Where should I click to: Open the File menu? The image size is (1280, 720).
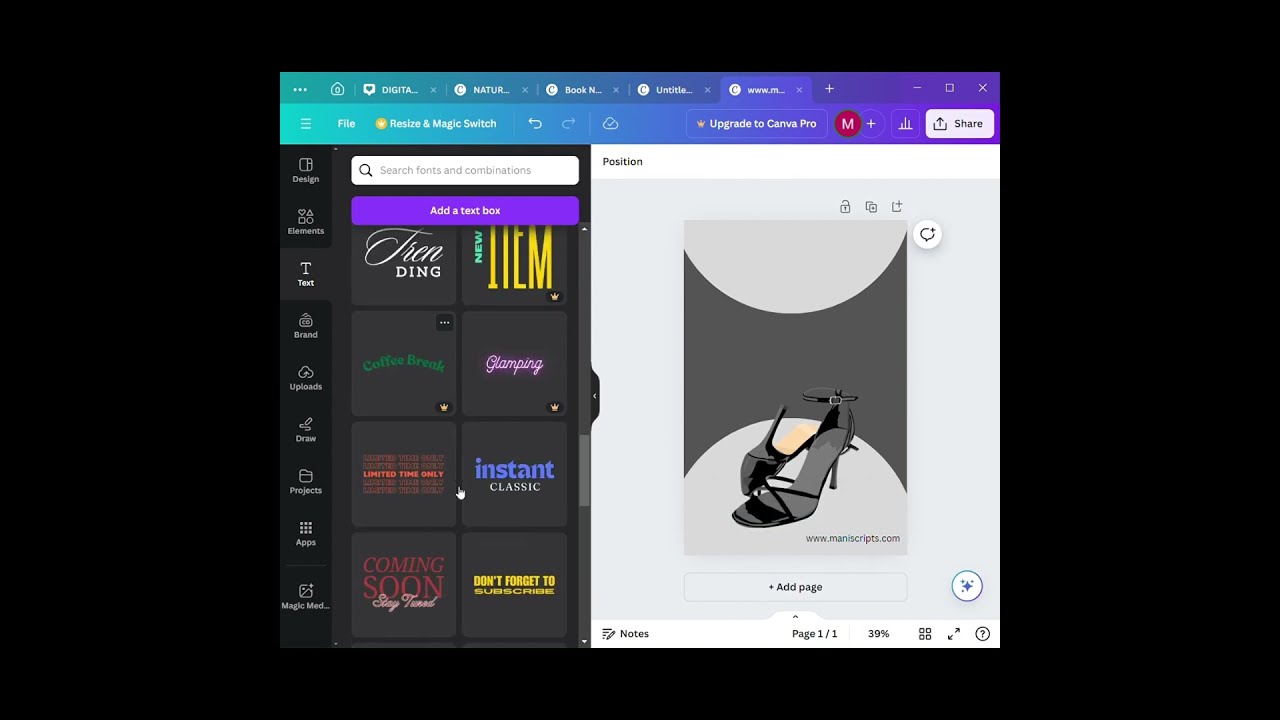(346, 124)
